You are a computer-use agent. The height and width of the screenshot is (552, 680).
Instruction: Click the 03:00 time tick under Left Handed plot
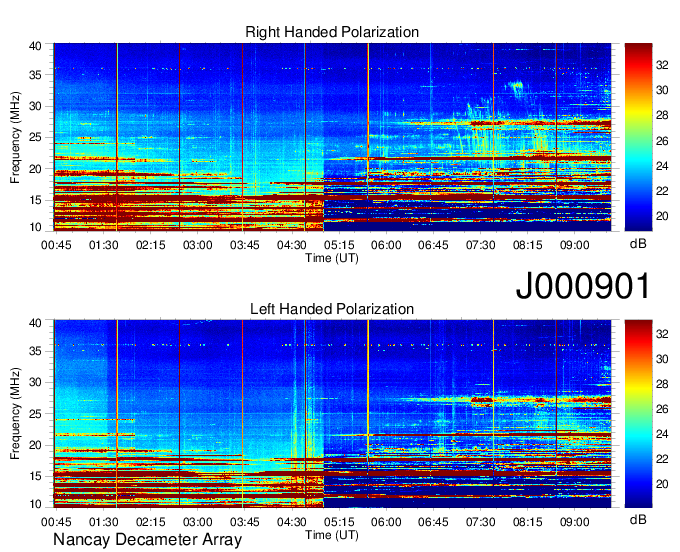[x=198, y=522]
